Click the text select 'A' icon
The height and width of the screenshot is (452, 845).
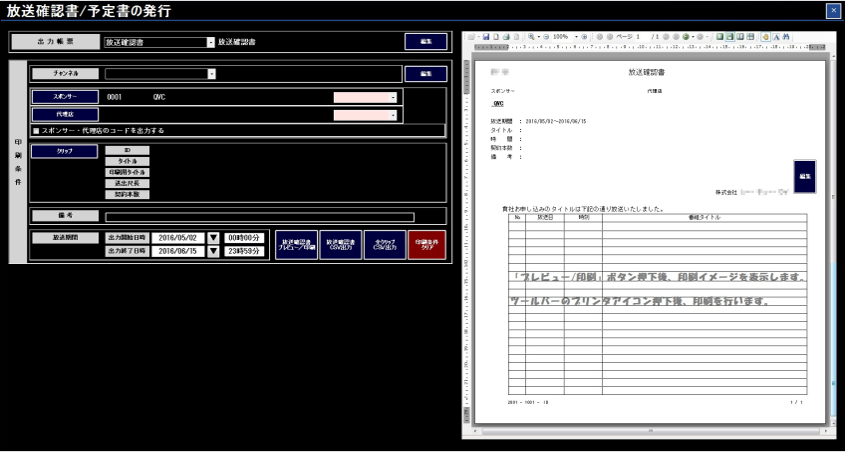(x=776, y=37)
